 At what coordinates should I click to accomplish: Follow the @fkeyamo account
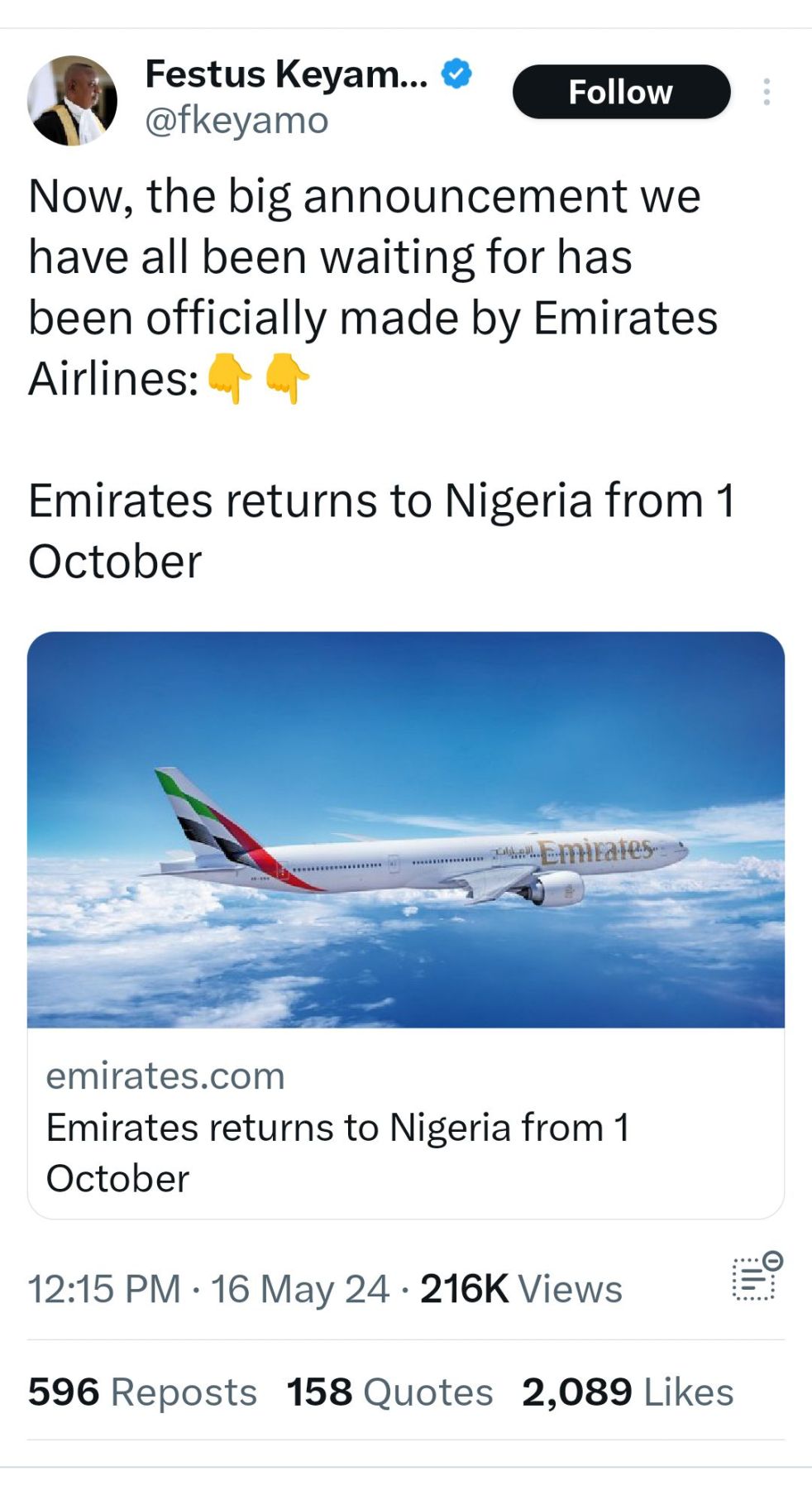(x=621, y=92)
